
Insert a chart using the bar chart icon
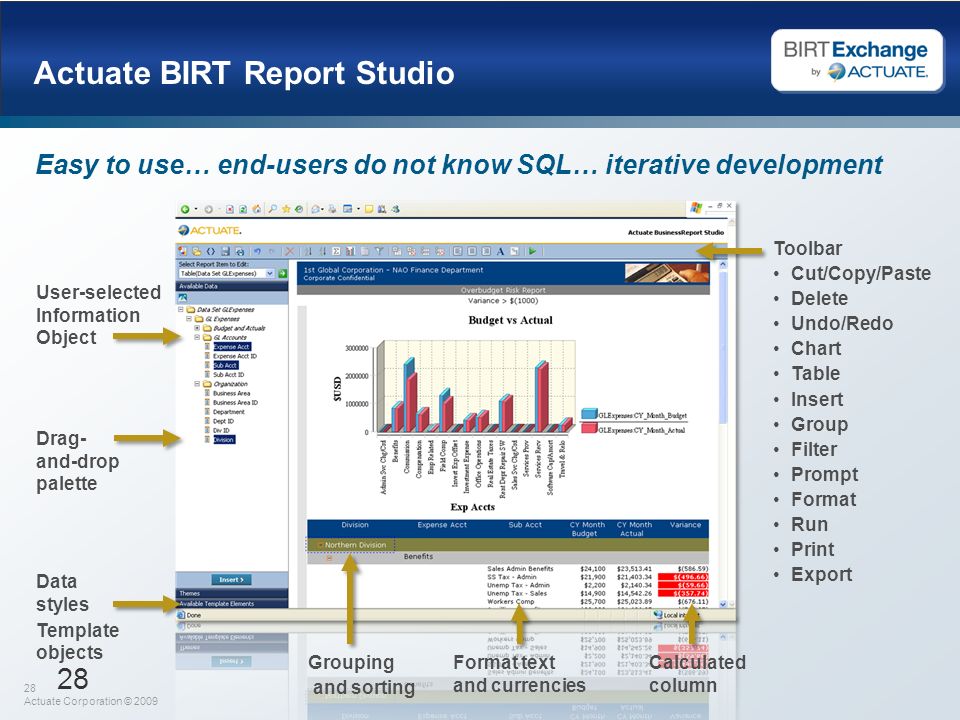pos(350,251)
